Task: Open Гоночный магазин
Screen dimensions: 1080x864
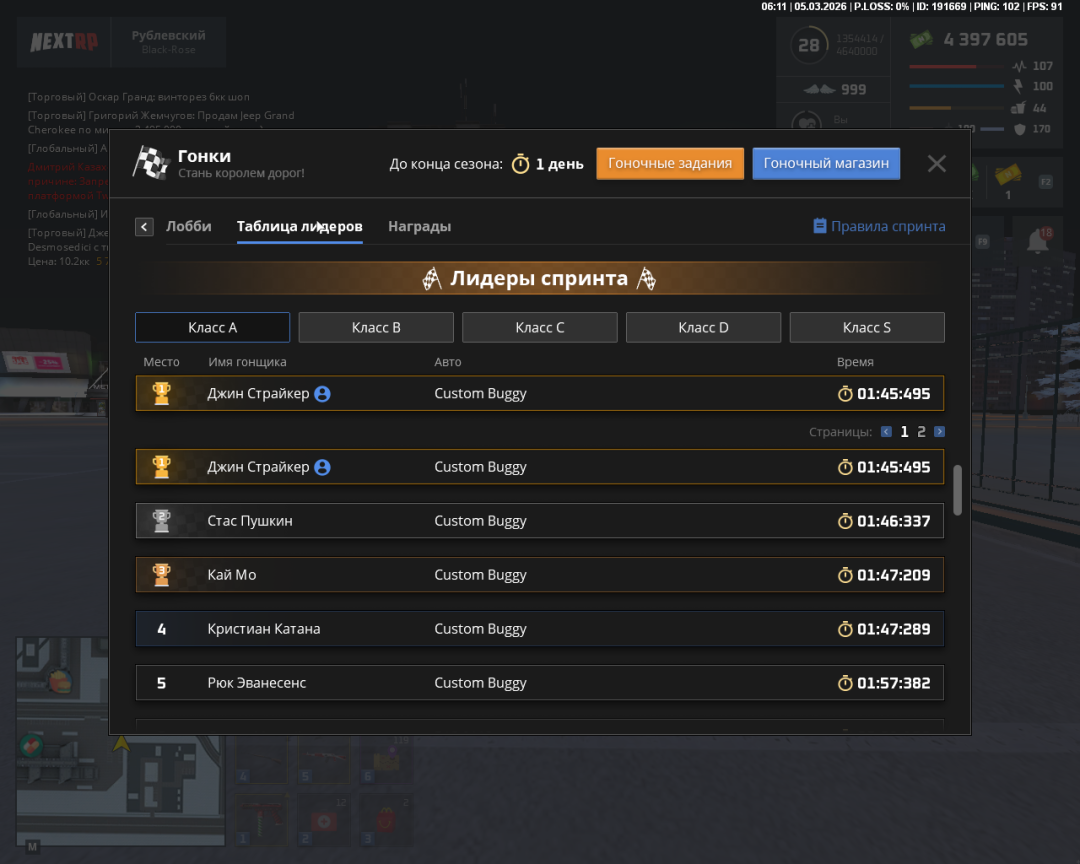Action: click(x=827, y=163)
